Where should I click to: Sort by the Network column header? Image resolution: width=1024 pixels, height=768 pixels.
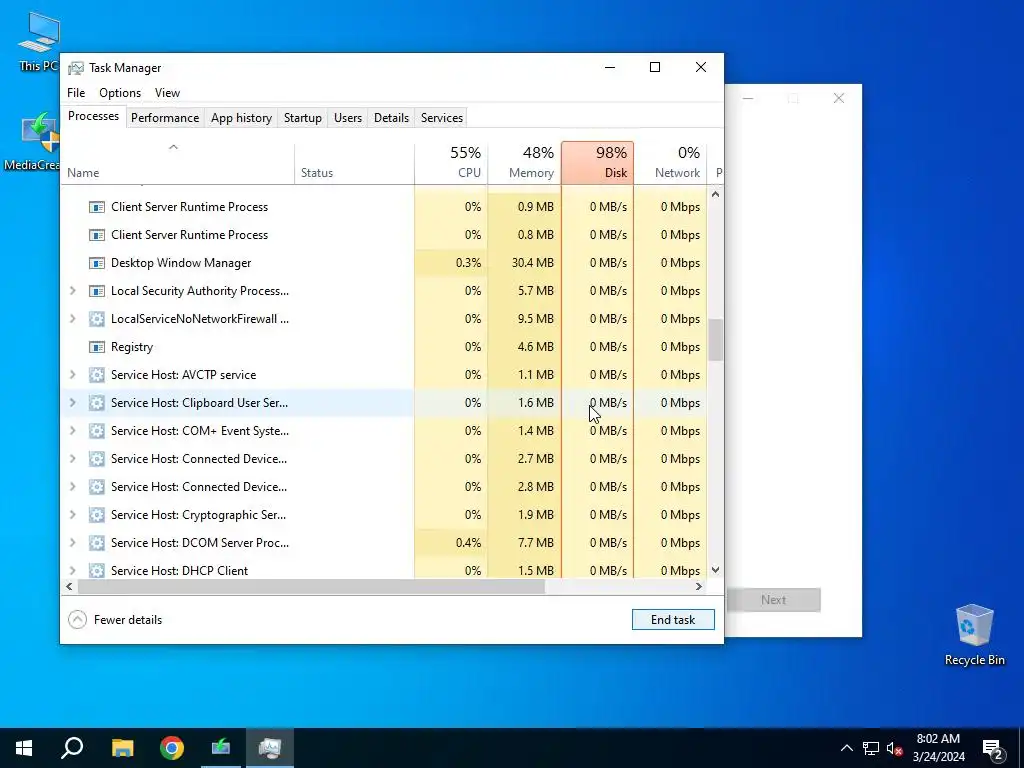pos(670,163)
